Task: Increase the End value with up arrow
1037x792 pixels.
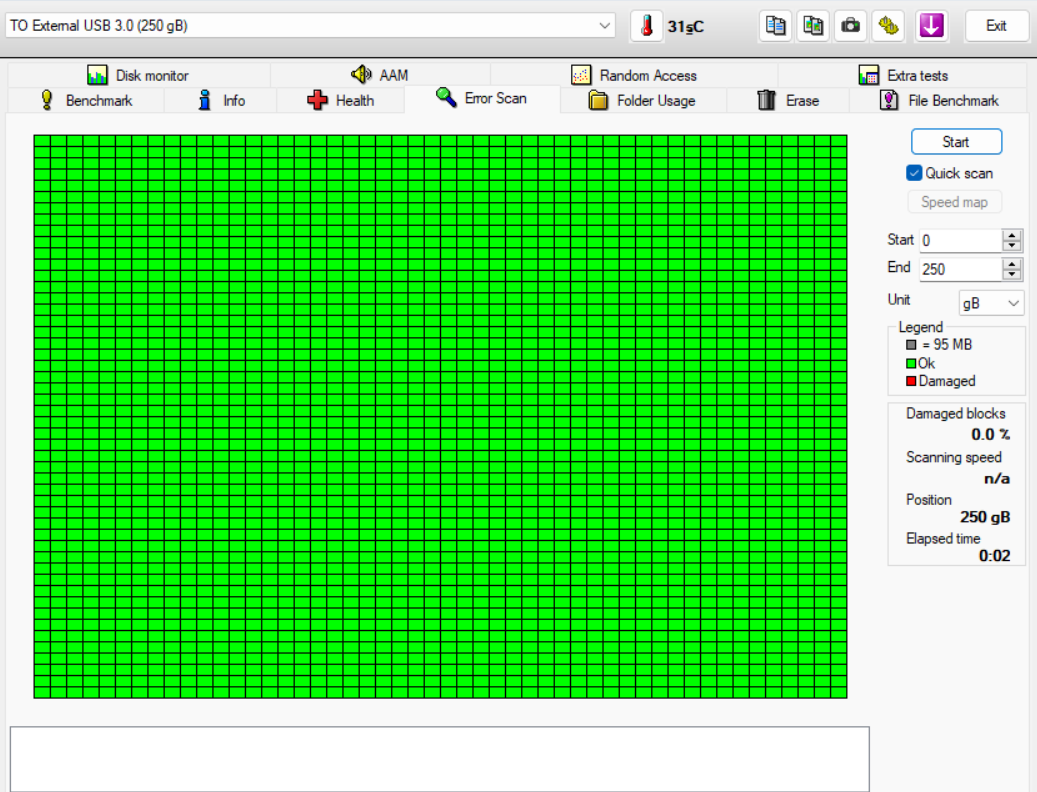Action: click(x=1012, y=263)
